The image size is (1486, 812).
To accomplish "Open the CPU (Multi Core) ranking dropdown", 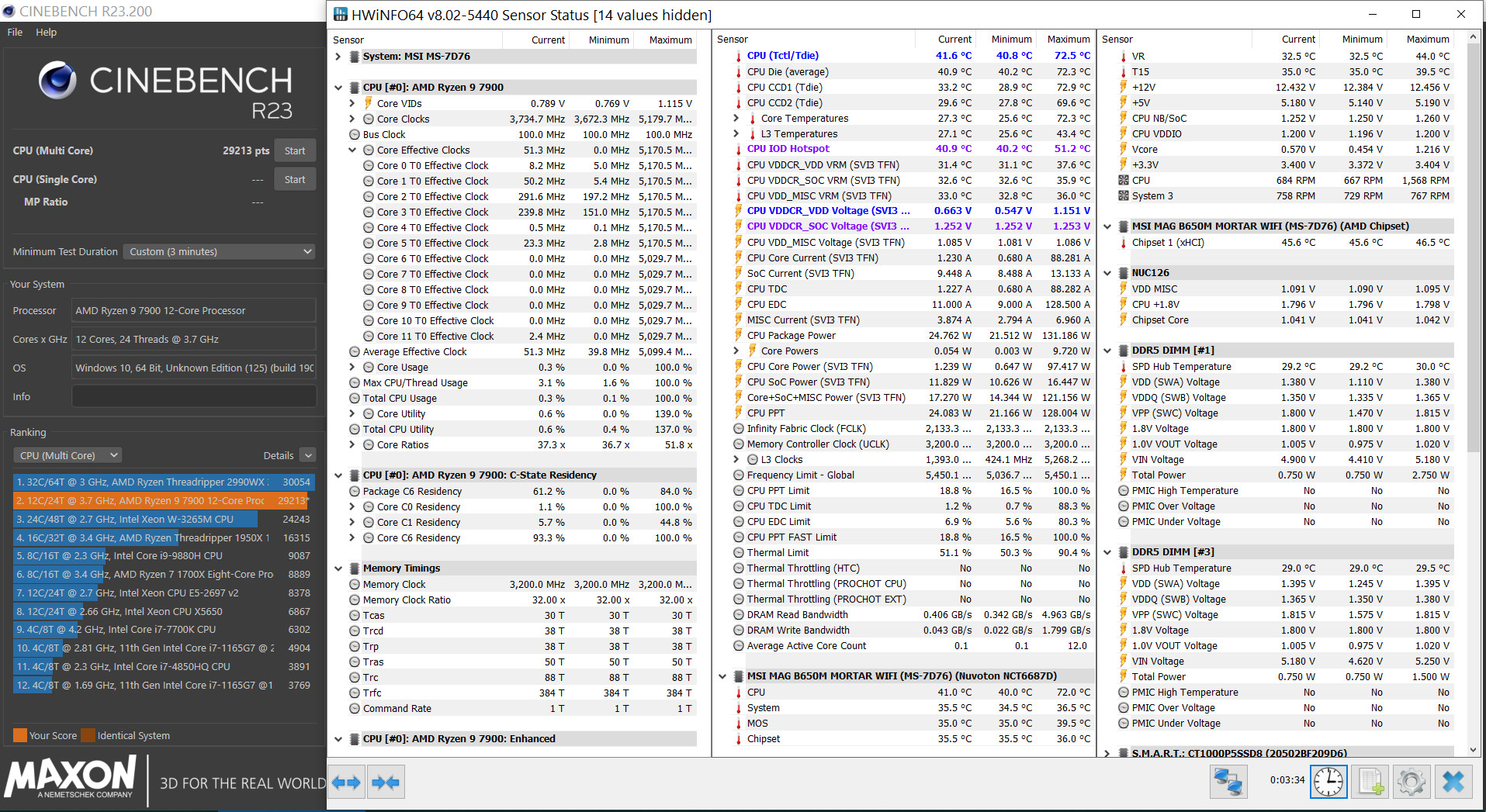I will (68, 455).
